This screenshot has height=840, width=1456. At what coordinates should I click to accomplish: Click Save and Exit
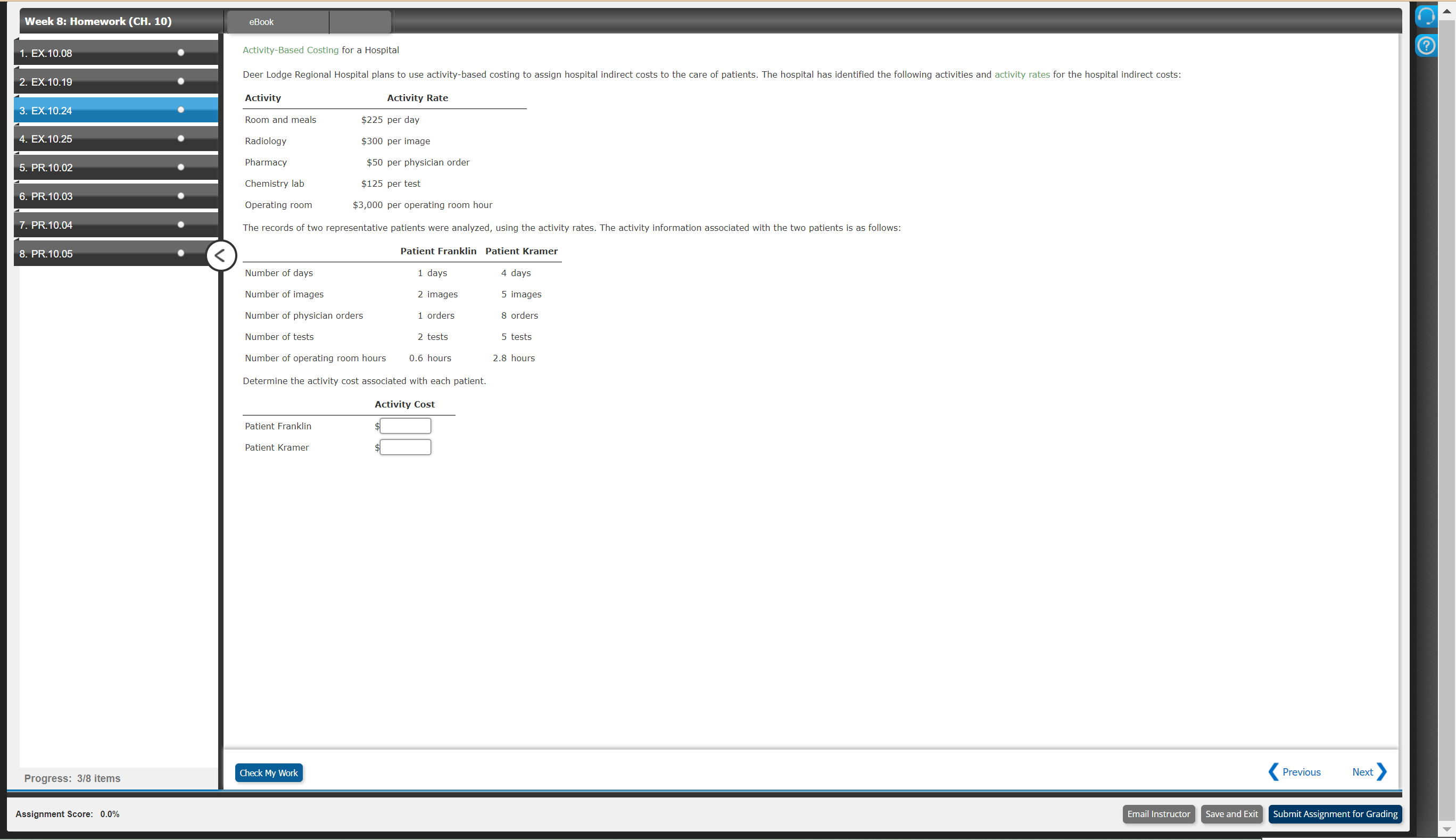(x=1231, y=814)
